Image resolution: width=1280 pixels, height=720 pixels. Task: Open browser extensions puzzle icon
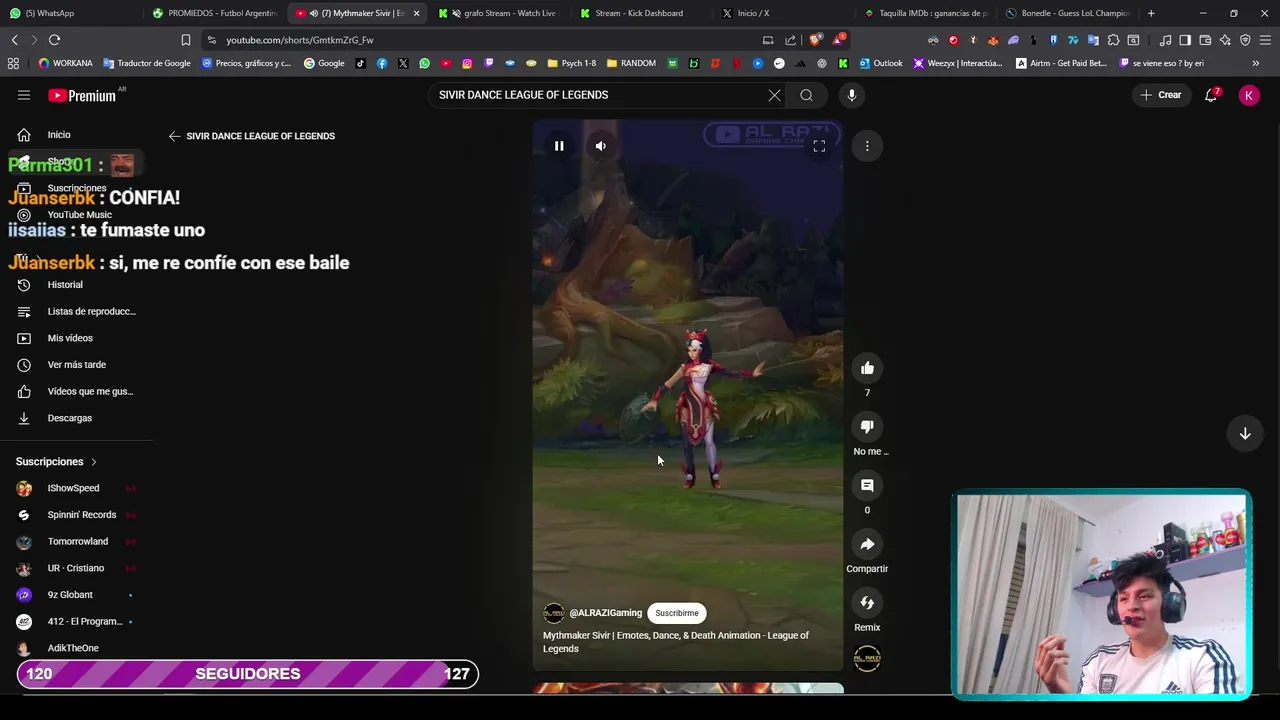(x=1113, y=40)
